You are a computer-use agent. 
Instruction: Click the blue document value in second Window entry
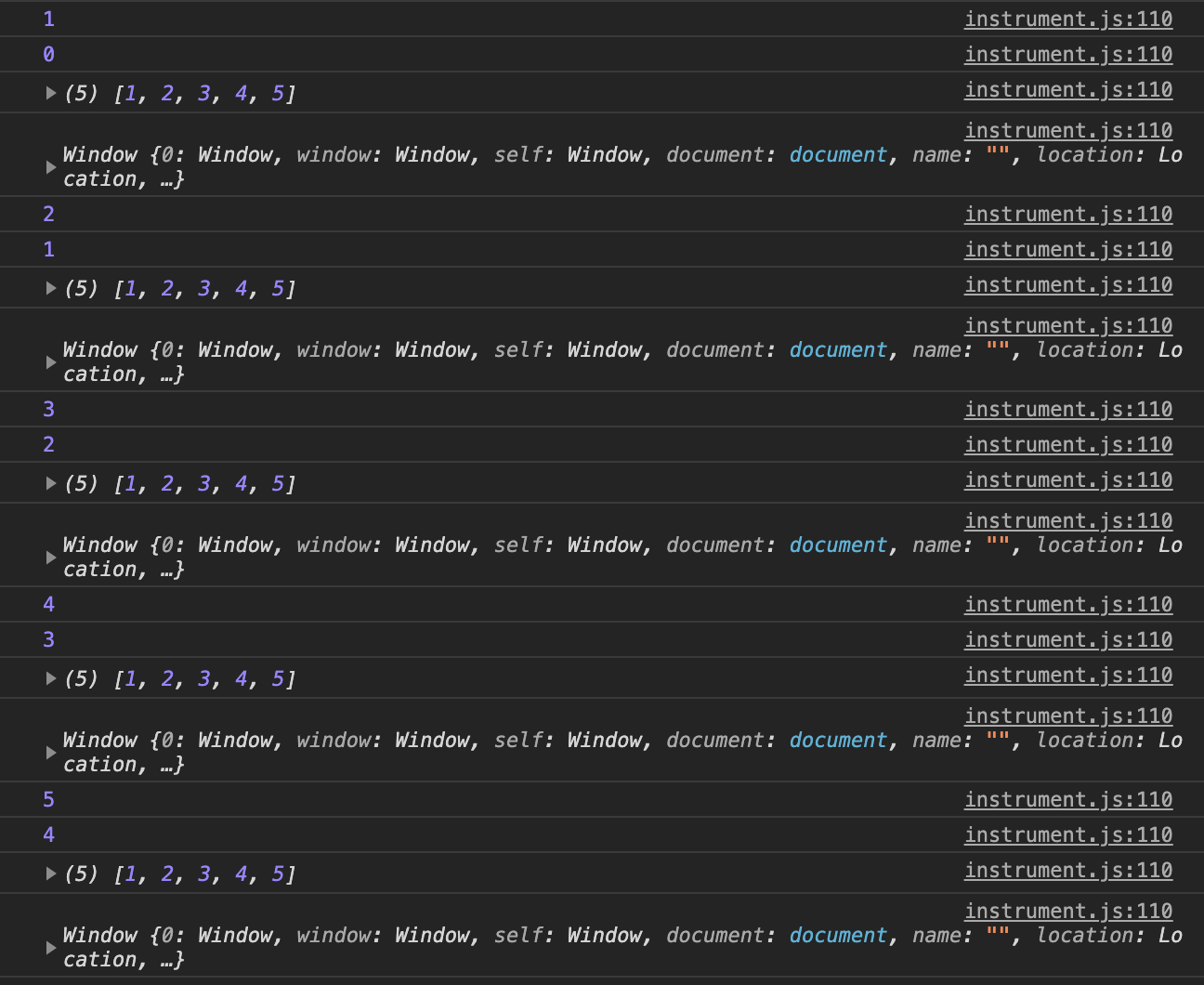tap(838, 349)
